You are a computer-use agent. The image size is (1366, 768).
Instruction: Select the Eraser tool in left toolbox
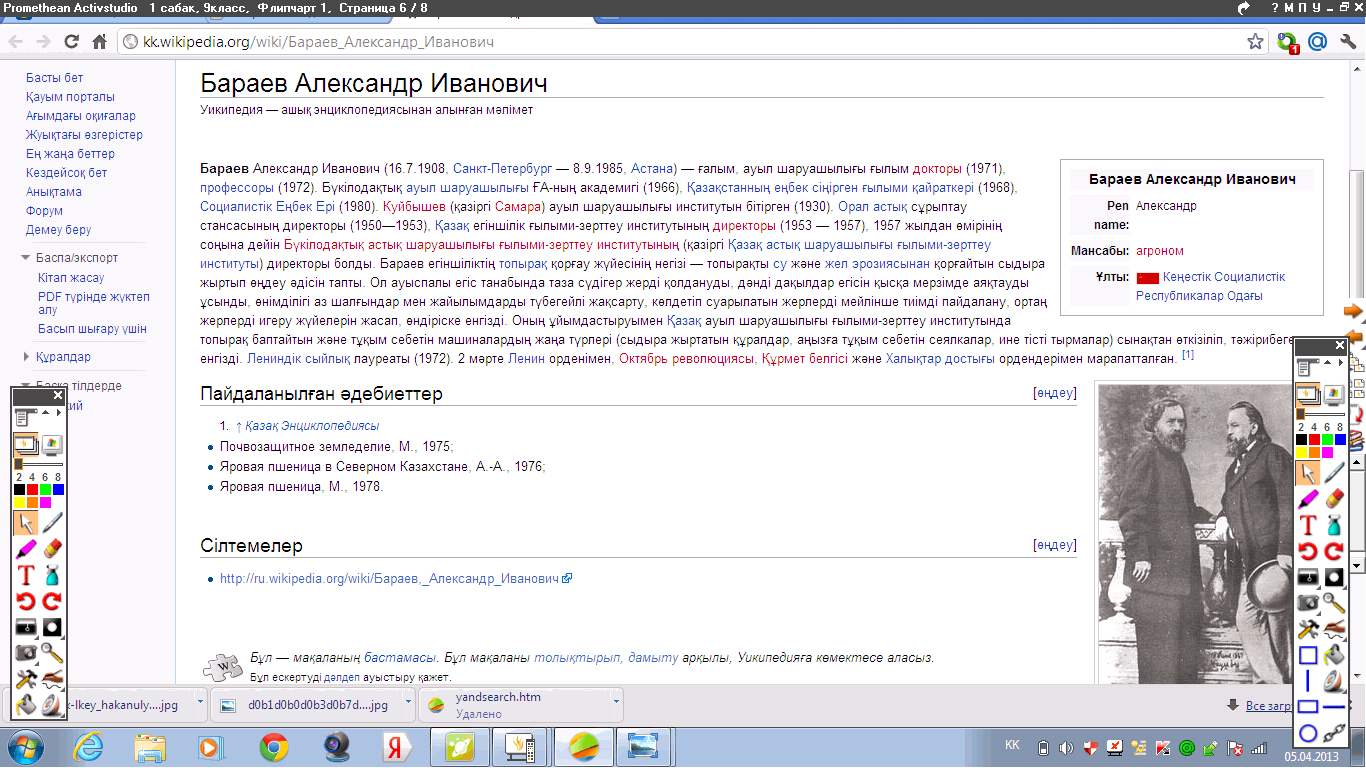(x=52, y=548)
